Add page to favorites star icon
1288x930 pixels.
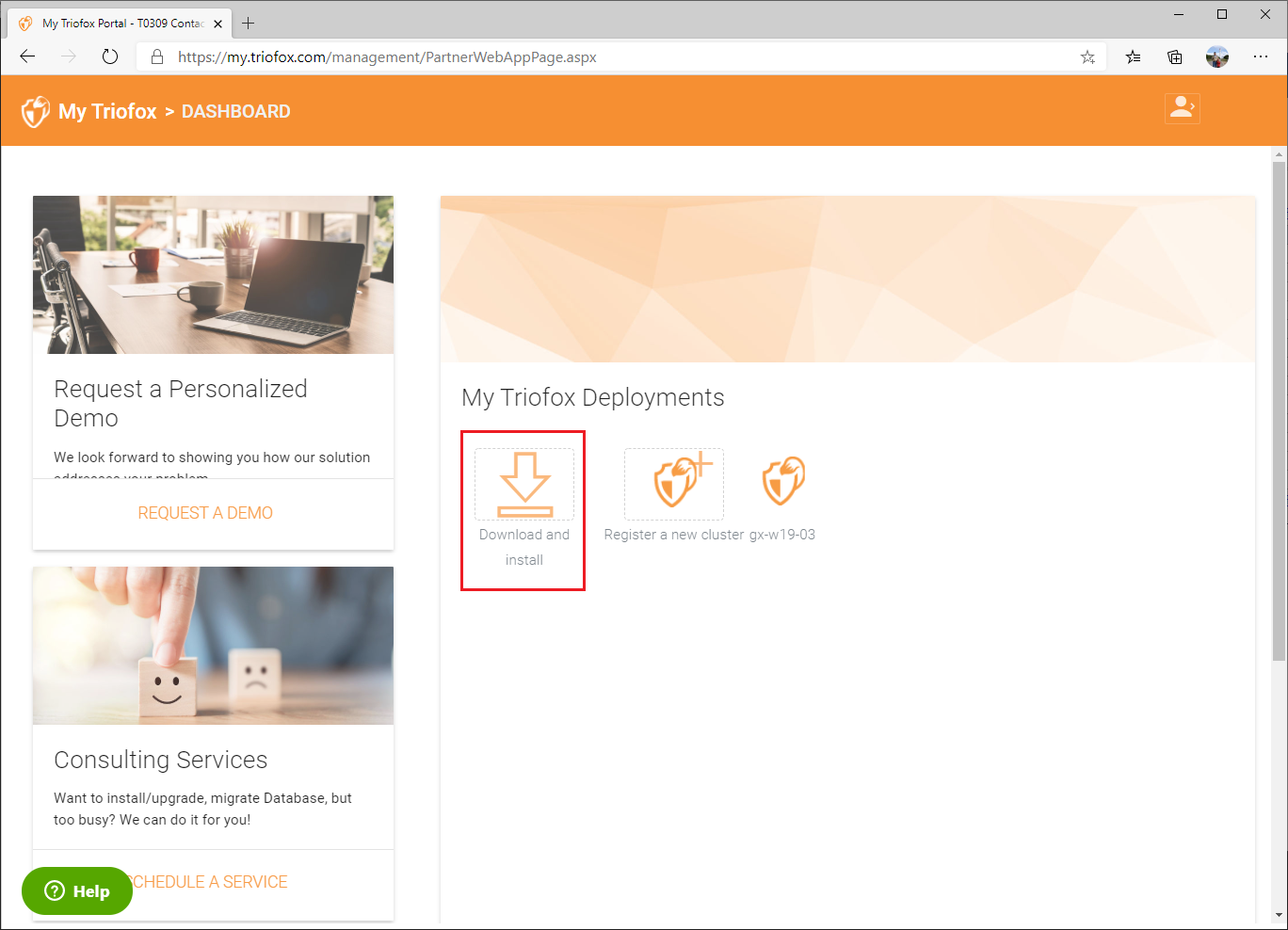click(1087, 56)
